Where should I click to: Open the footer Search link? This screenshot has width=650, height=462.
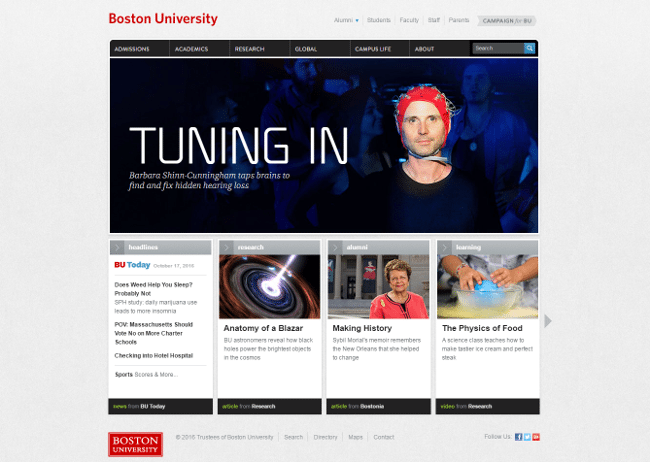click(293, 437)
